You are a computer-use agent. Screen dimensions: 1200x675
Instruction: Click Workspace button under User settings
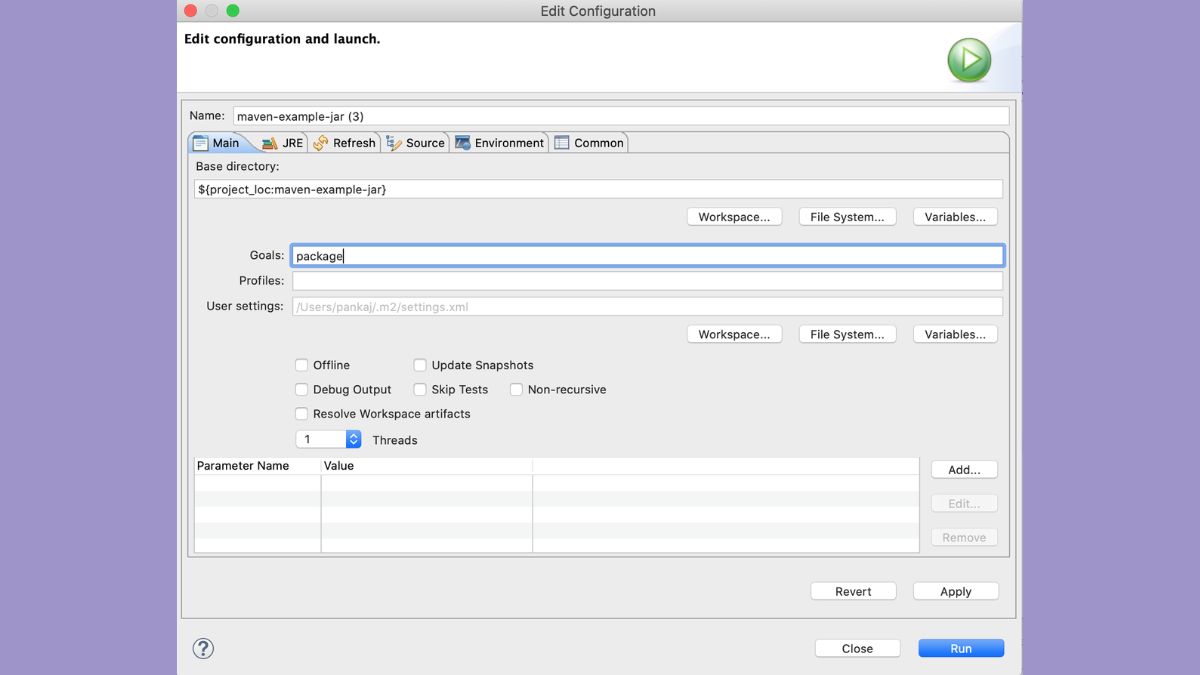click(734, 334)
